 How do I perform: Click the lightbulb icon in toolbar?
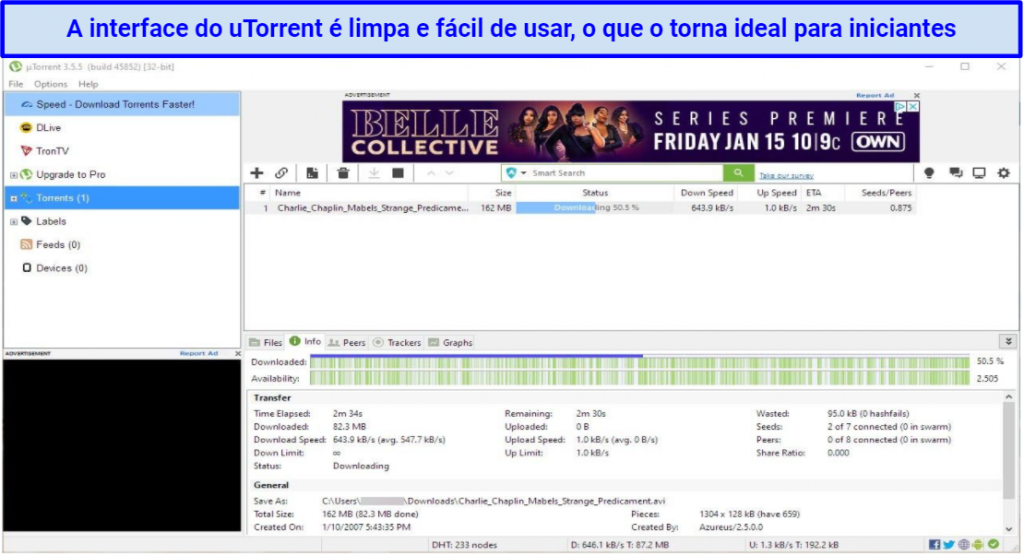[x=929, y=173]
